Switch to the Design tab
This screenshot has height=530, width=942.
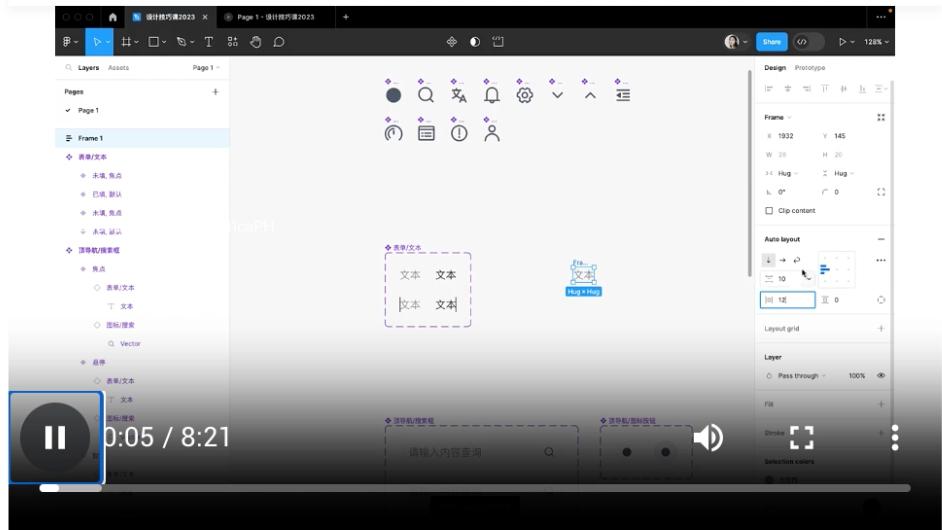775,67
